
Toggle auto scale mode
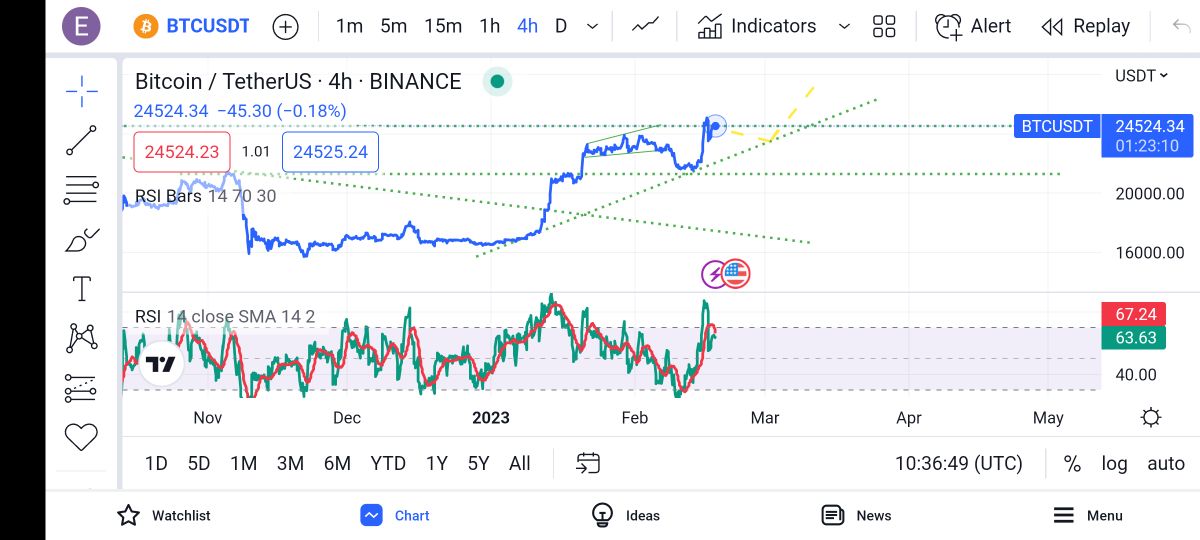[1166, 463]
